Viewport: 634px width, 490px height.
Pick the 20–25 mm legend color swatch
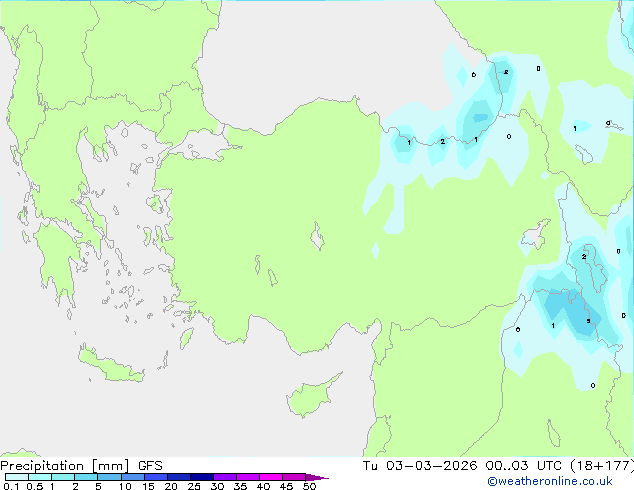click(179, 477)
